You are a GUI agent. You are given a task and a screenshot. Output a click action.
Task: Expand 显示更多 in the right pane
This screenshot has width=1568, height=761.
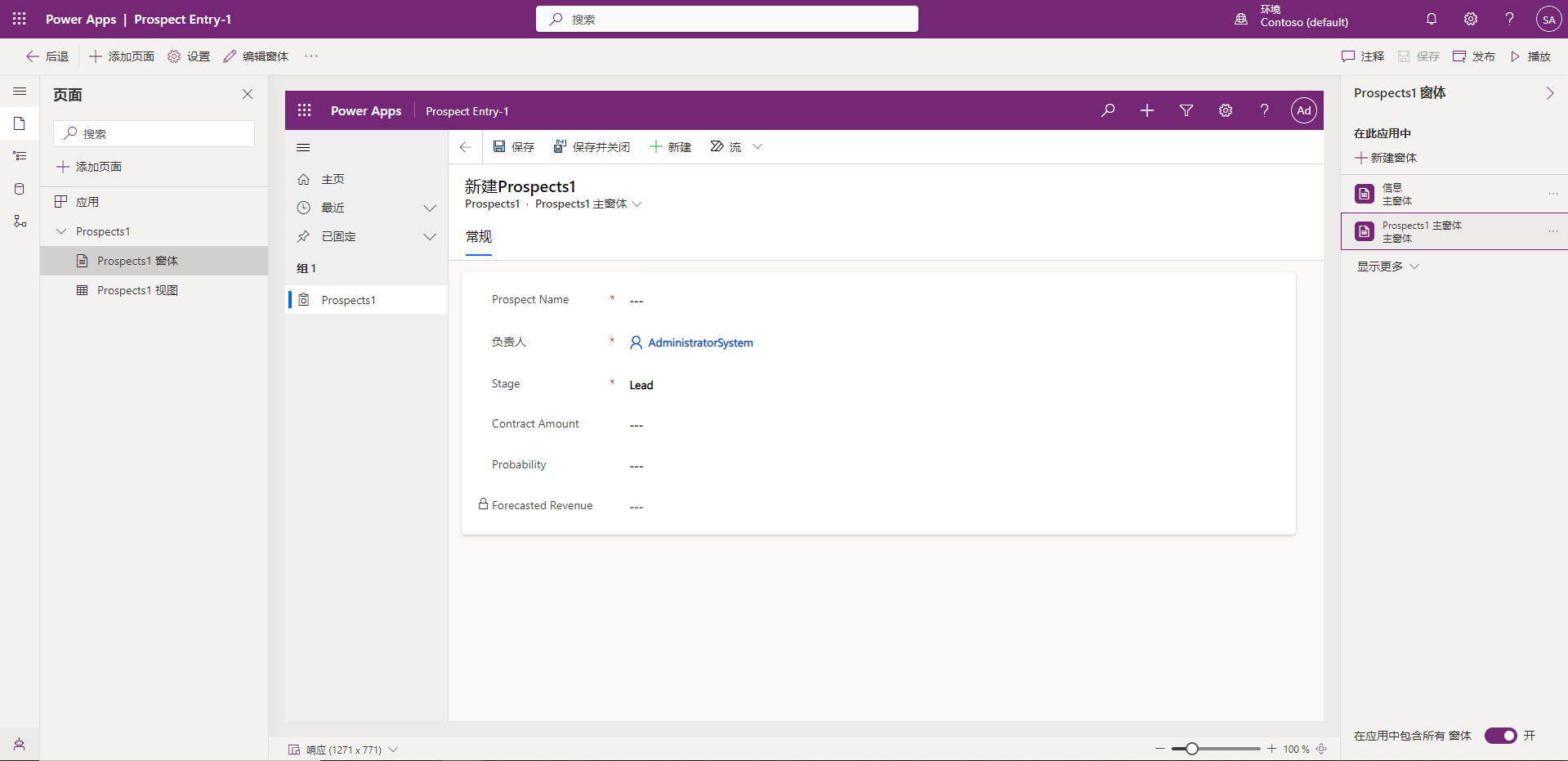(1388, 266)
